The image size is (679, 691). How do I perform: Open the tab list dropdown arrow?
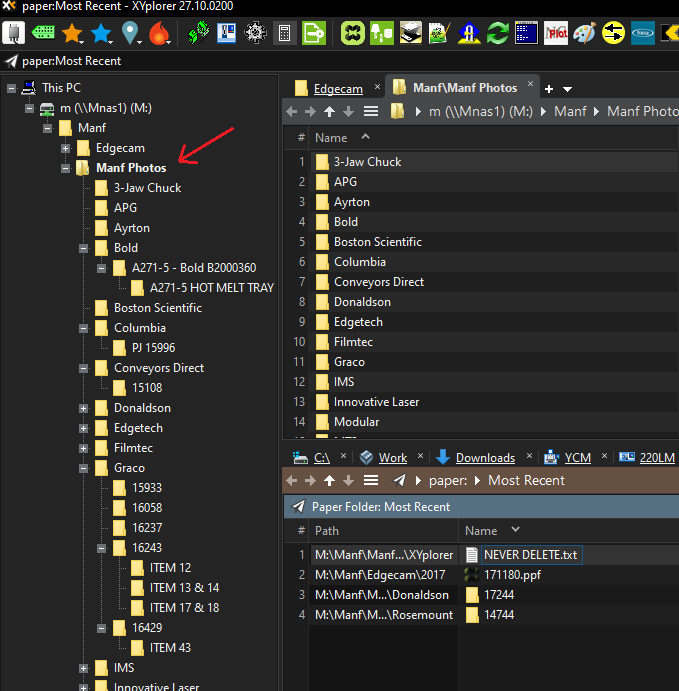pos(567,88)
